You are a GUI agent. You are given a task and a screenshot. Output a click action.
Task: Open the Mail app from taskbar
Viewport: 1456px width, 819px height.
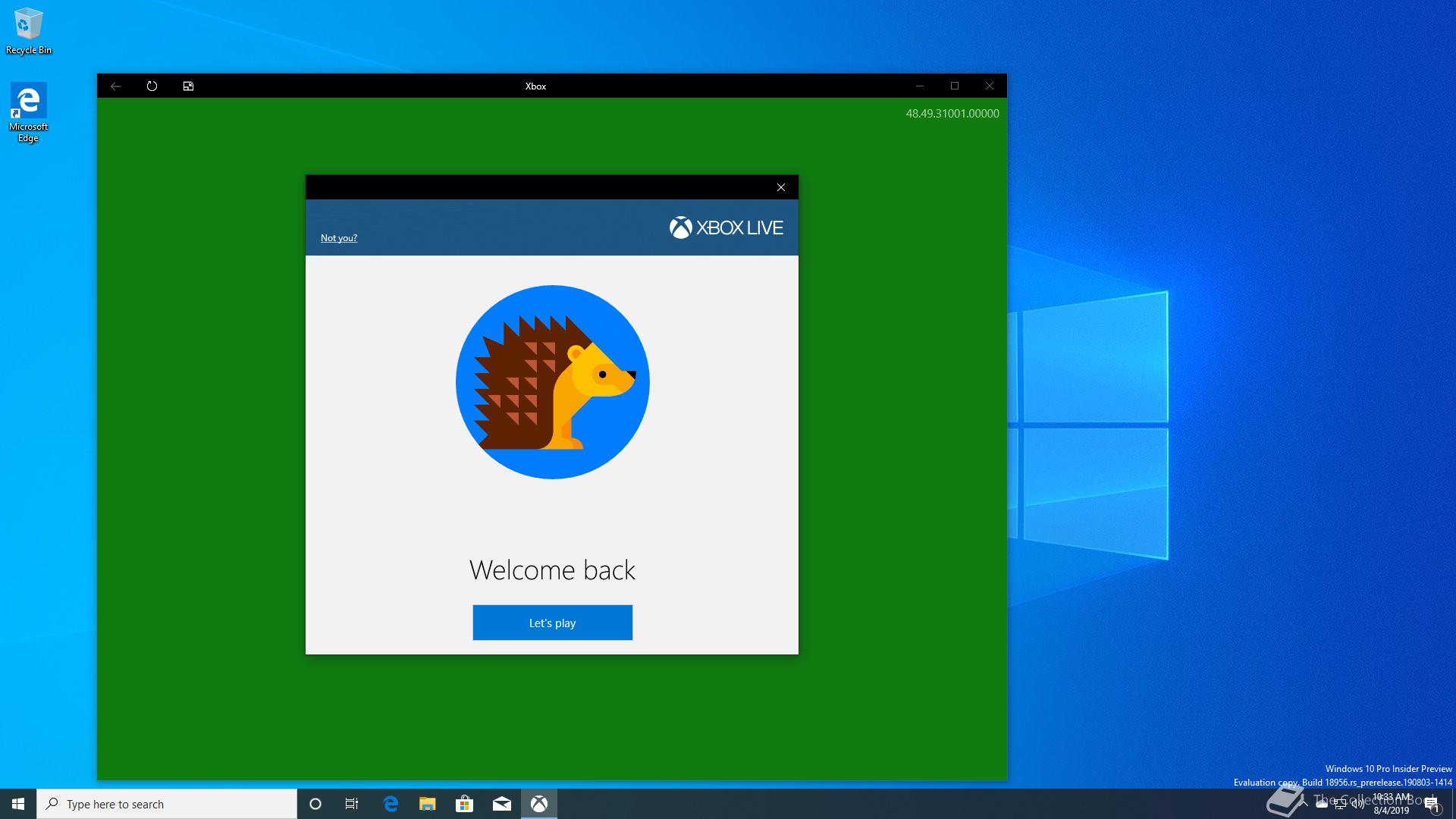(x=501, y=804)
